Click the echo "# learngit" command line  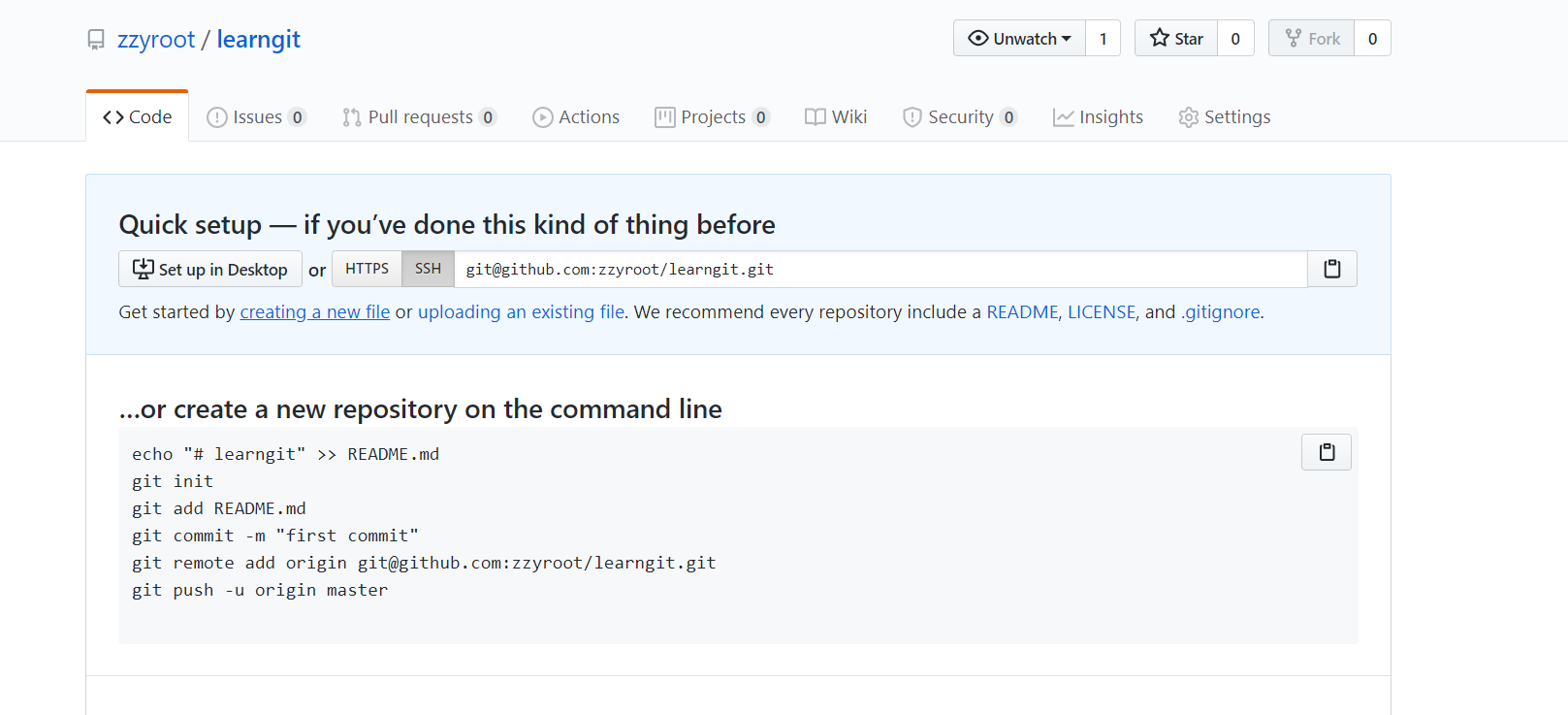[x=286, y=454]
